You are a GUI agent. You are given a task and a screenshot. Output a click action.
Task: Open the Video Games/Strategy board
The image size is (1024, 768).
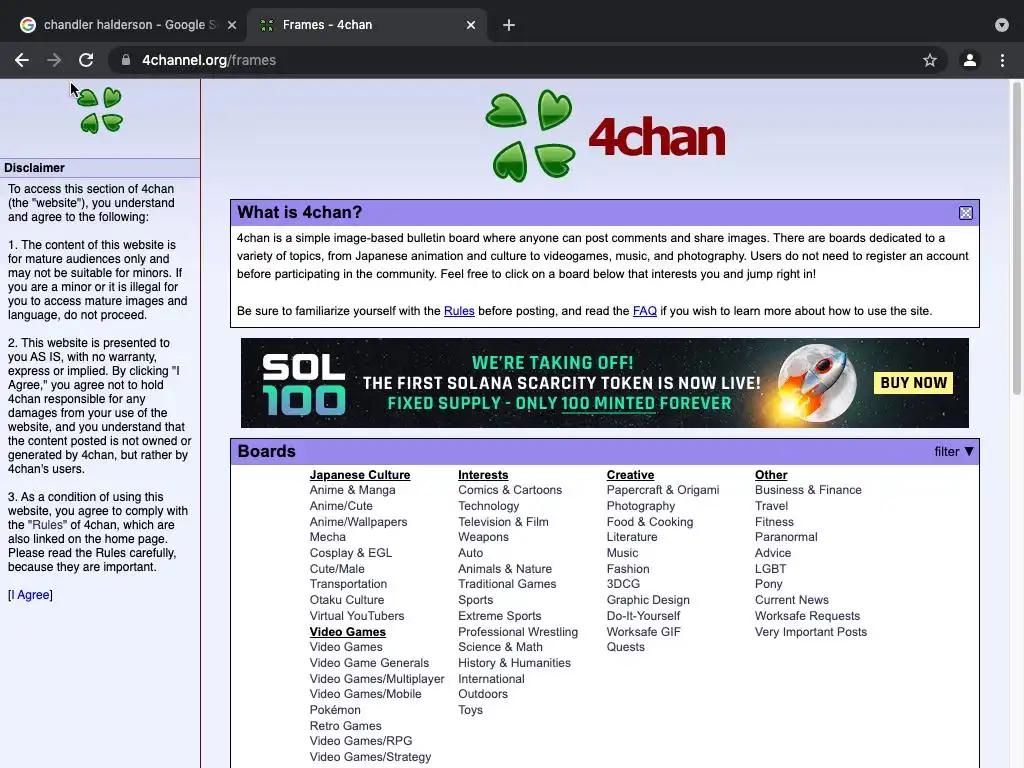point(370,757)
